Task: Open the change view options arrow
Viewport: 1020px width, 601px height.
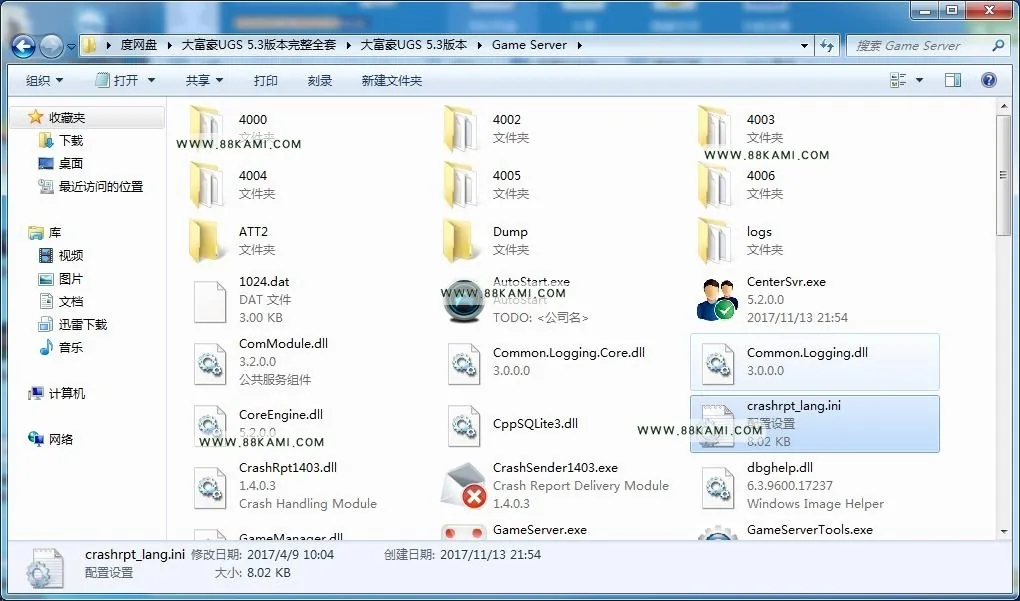Action: (x=919, y=80)
